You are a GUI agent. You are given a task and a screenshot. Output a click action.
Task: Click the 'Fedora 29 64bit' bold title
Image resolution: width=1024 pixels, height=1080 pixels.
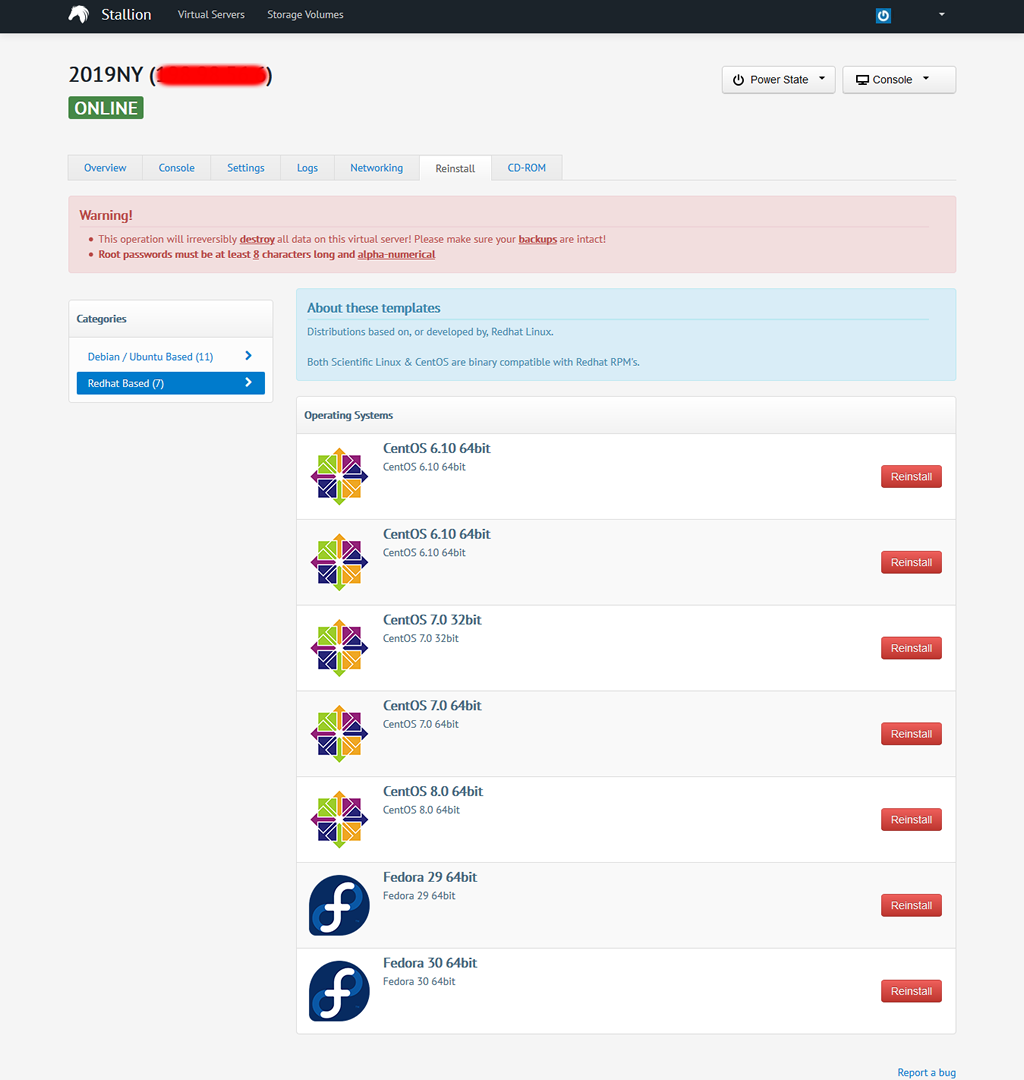430,877
